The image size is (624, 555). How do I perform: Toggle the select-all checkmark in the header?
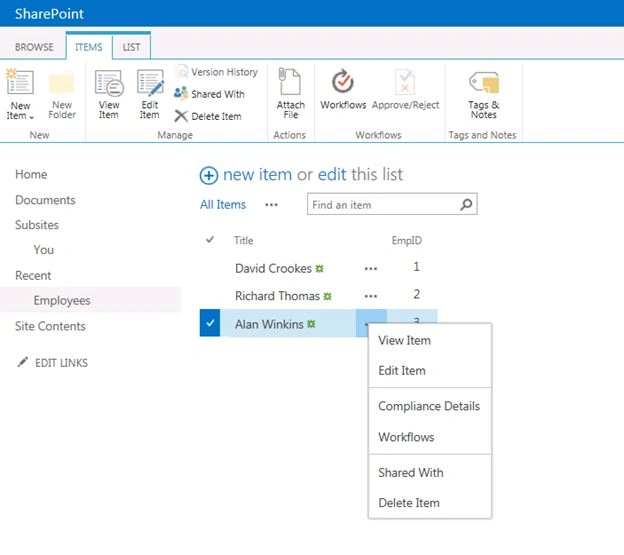point(210,240)
